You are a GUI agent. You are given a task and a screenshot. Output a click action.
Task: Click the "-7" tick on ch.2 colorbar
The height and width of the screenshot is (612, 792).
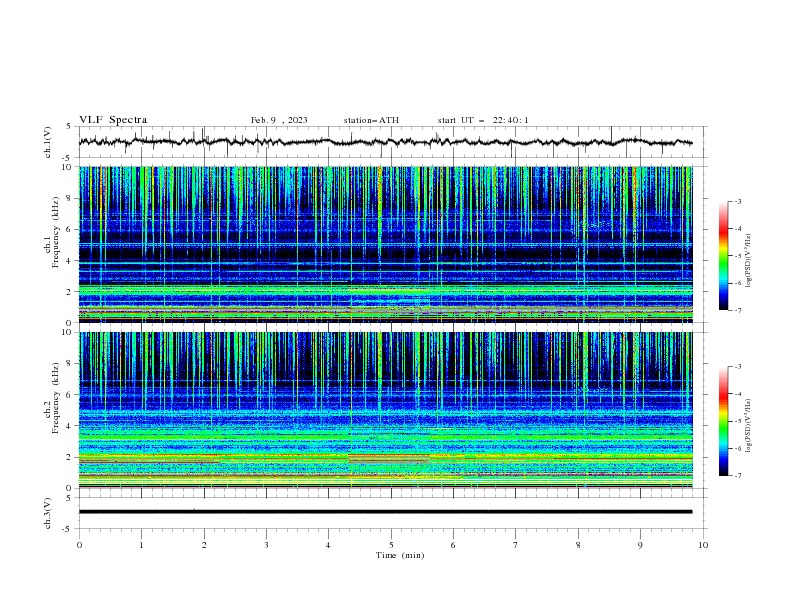click(738, 476)
